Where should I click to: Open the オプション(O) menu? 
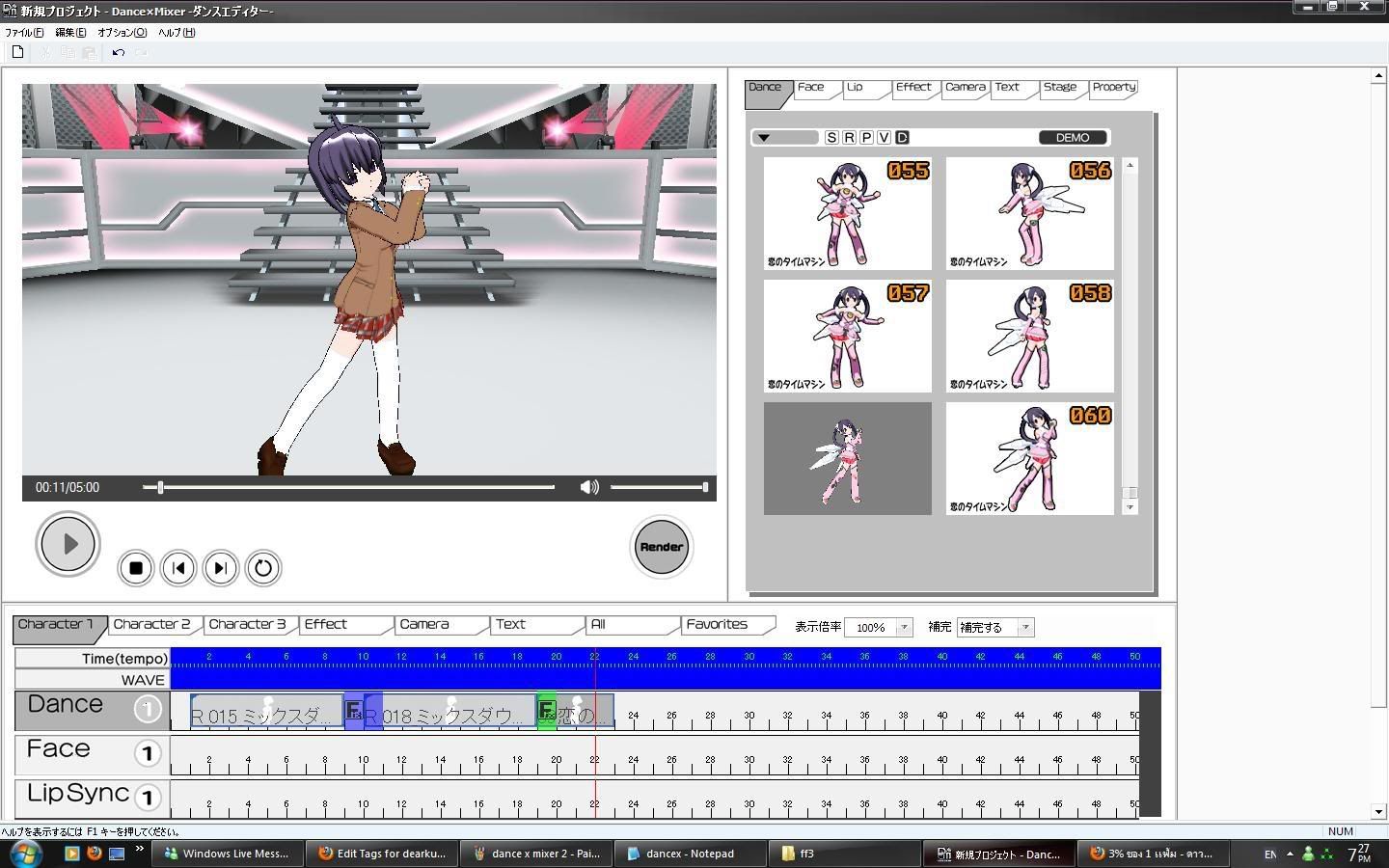pos(123,32)
